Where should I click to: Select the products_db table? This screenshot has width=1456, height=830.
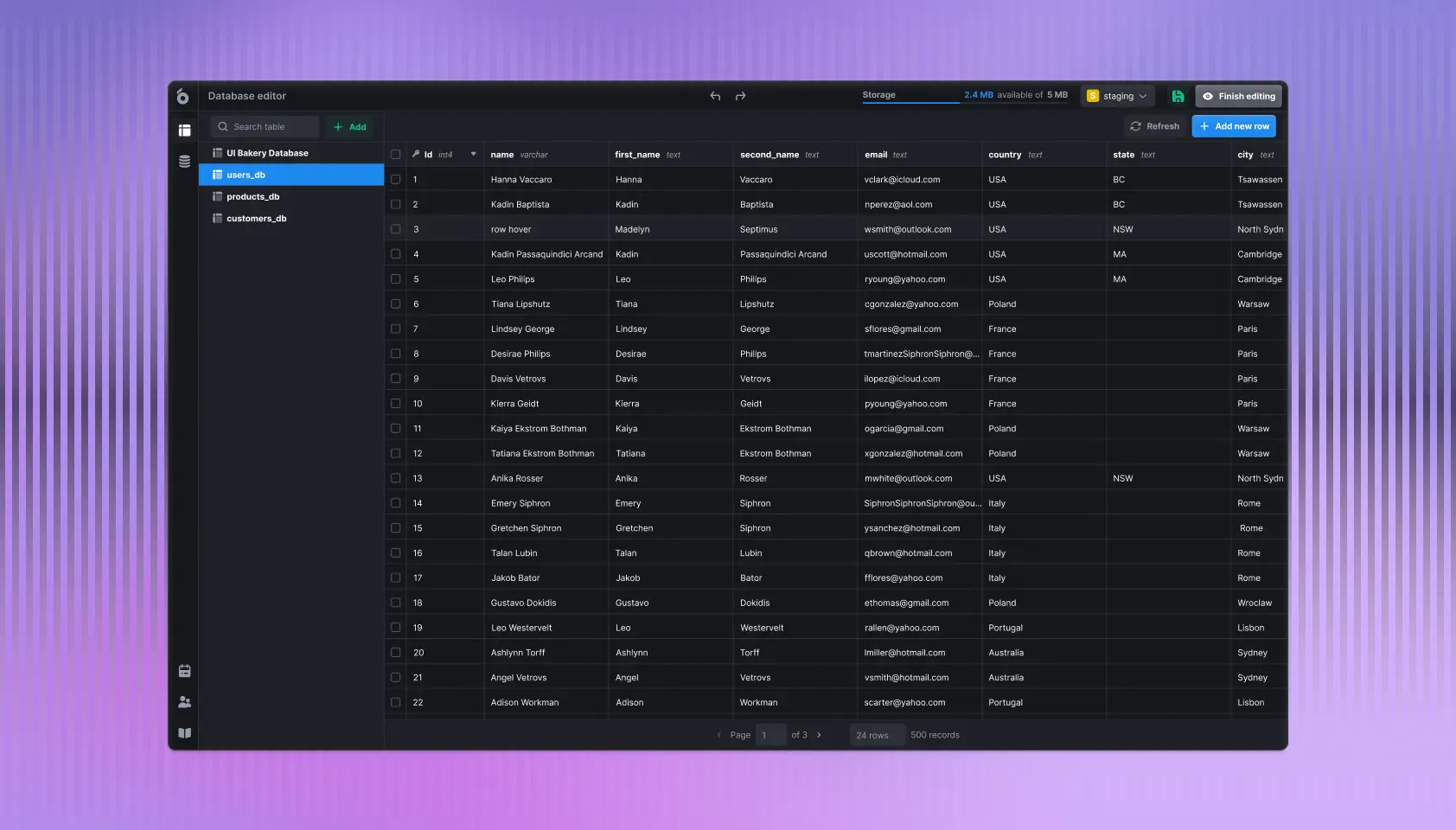(252, 196)
